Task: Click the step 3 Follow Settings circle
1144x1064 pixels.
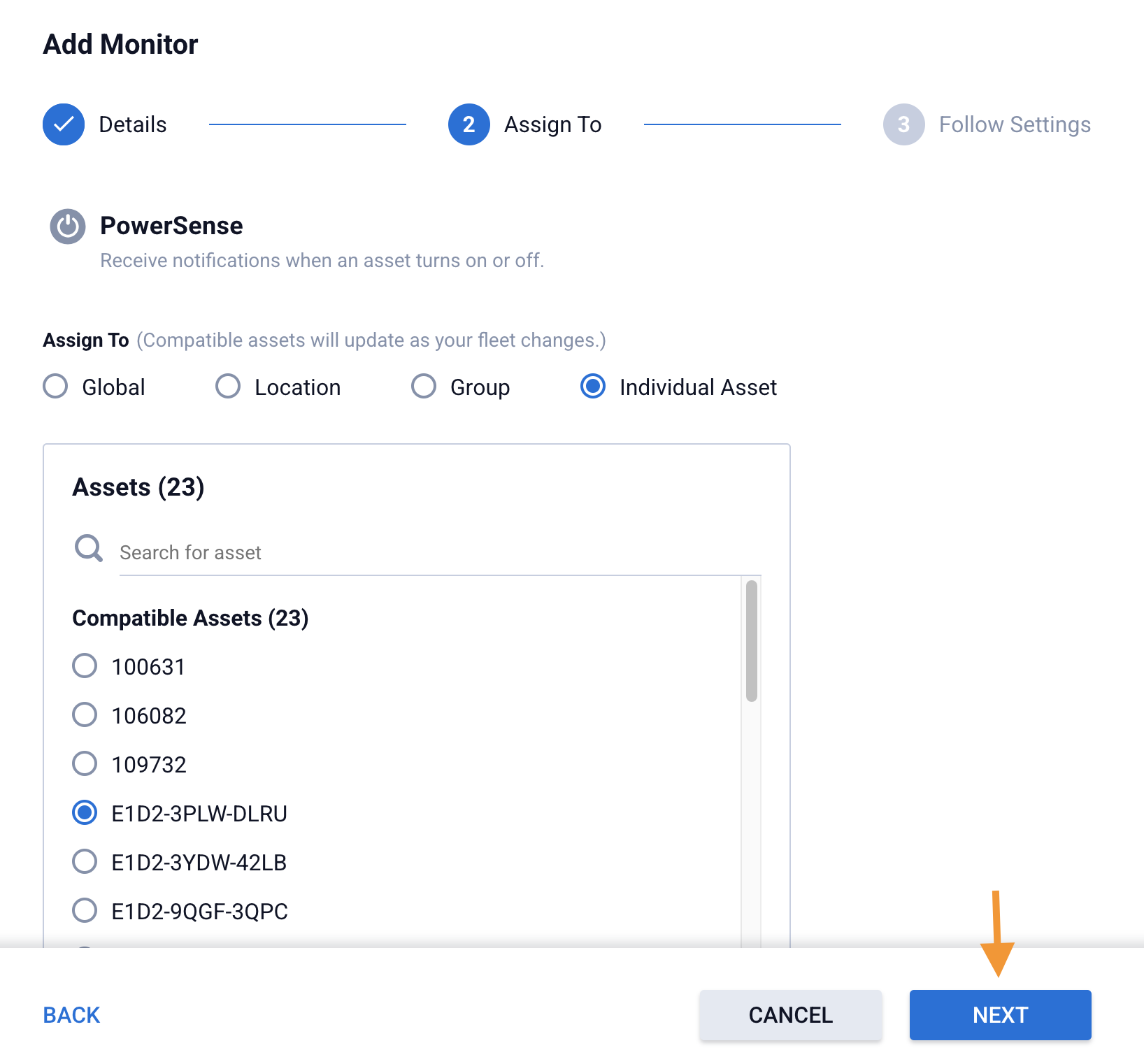Action: 903,124
